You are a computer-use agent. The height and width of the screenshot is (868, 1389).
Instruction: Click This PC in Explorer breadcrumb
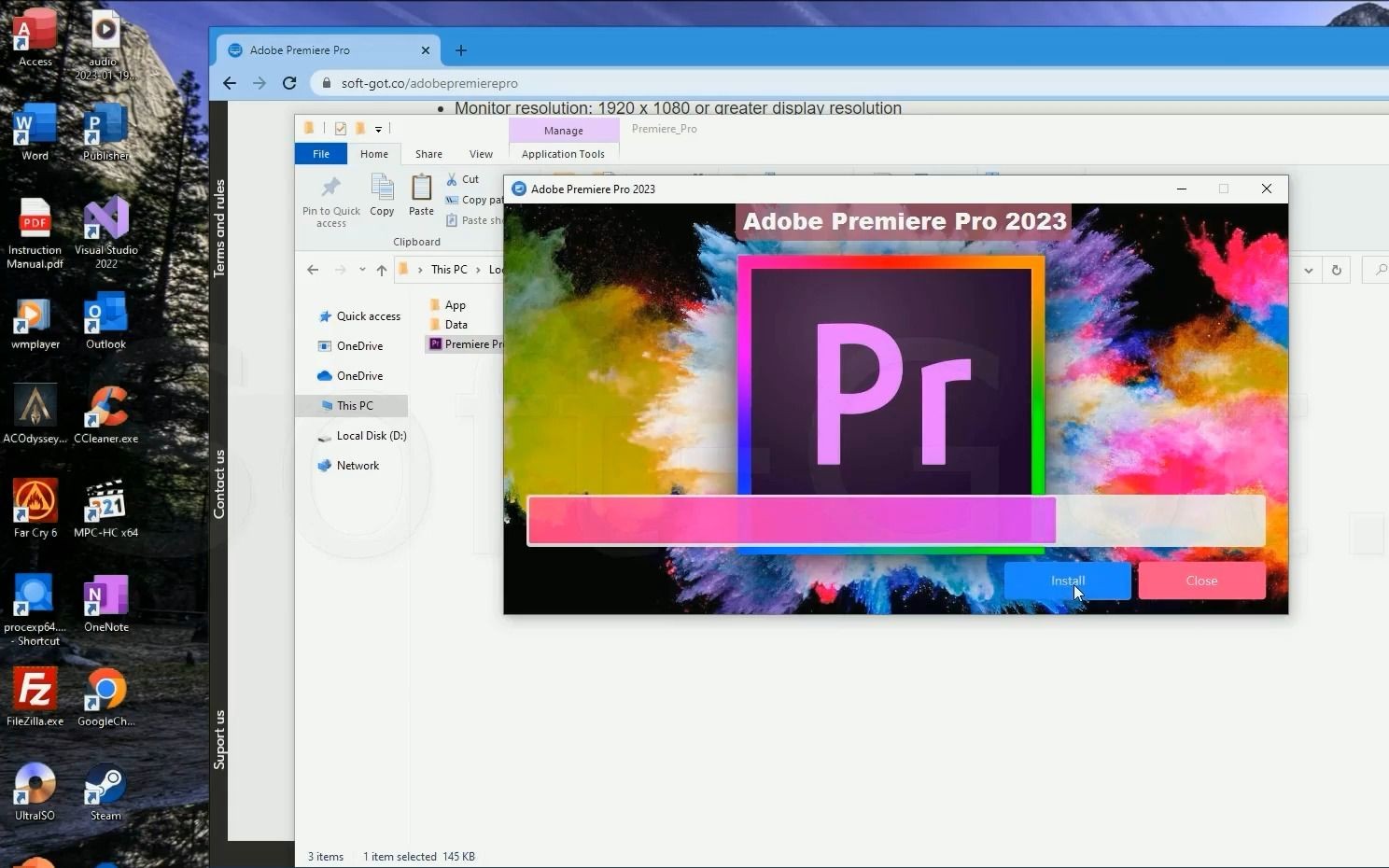(449, 270)
